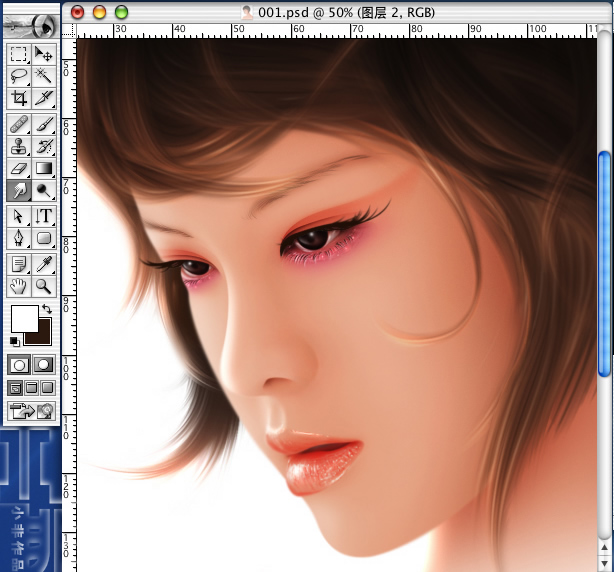Select the Type tool
Viewport: 614px width, 572px height.
coord(43,216)
